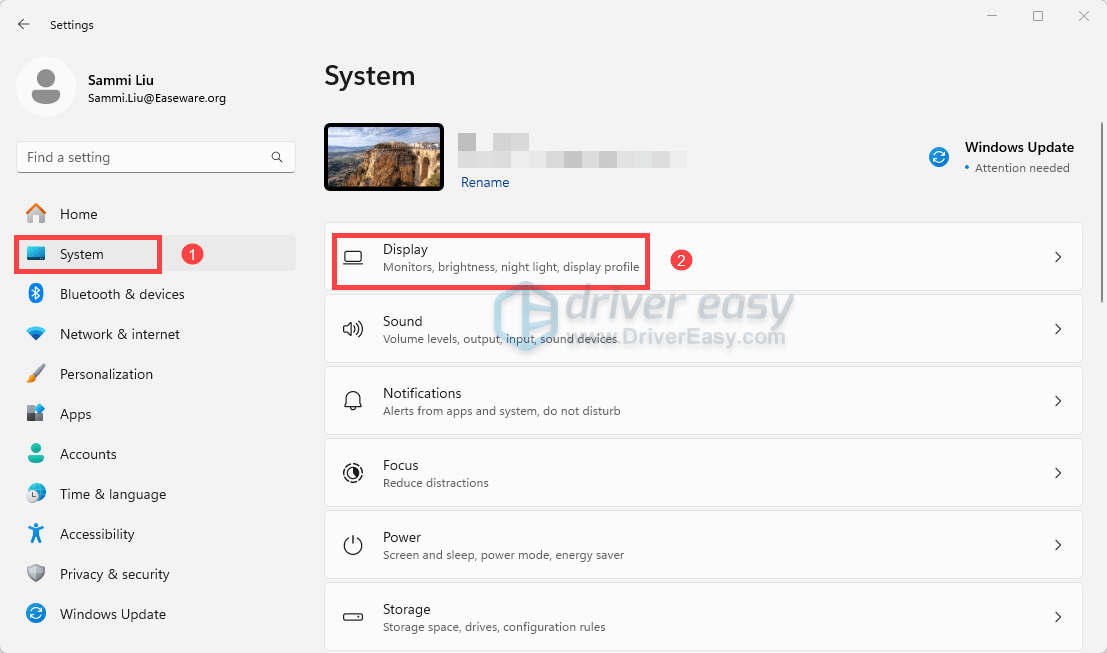Expand the Storage row chevron

pyautogui.click(x=1058, y=617)
